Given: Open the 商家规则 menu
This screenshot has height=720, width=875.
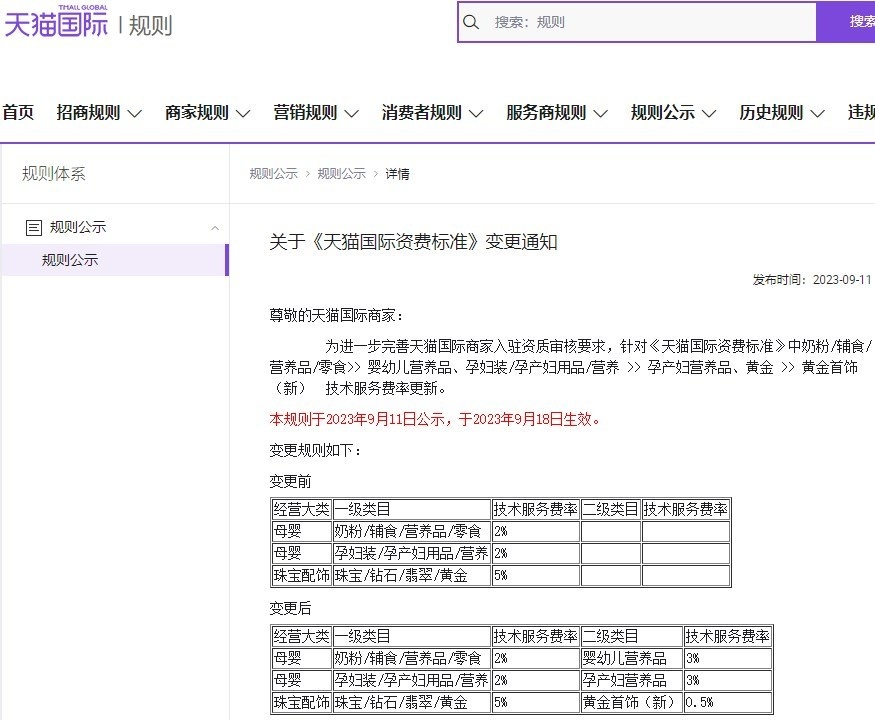Looking at the screenshot, I should click(197, 113).
